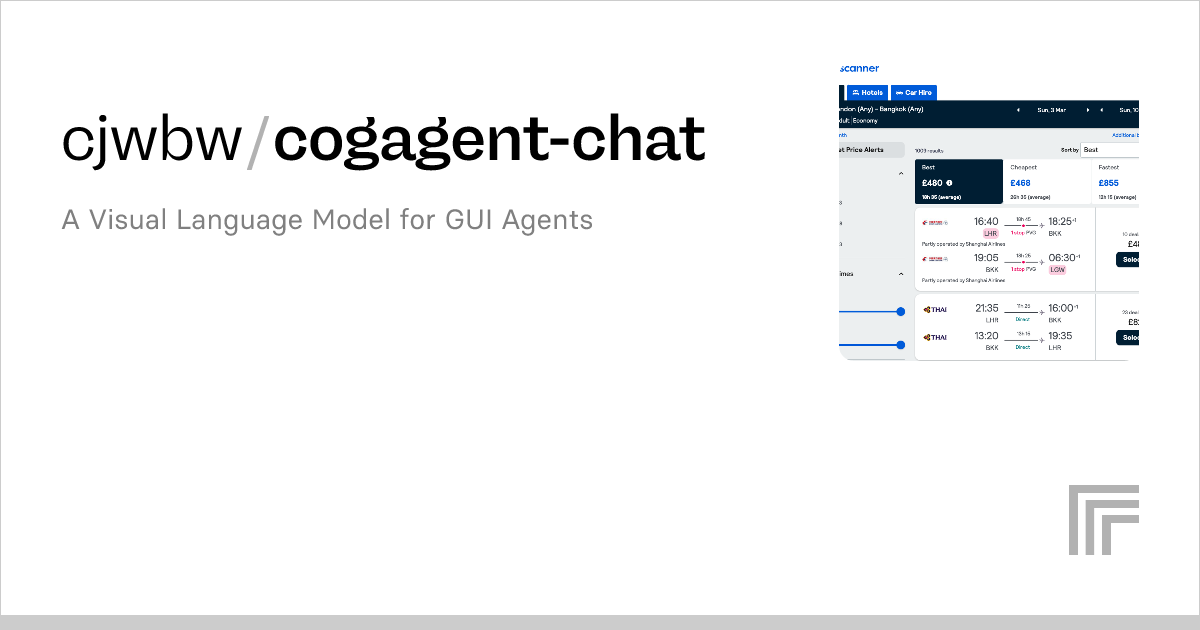This screenshot has height=630, width=1200.
Task: Select the Cheapest £468 sorting card
Action: [x=1047, y=181]
